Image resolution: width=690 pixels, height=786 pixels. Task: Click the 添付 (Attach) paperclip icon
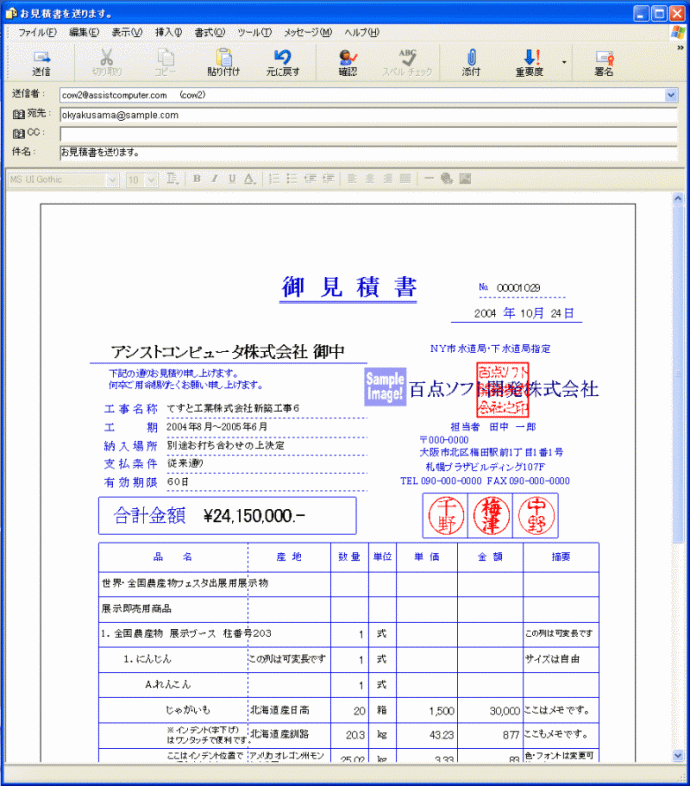pyautogui.click(x=471, y=57)
